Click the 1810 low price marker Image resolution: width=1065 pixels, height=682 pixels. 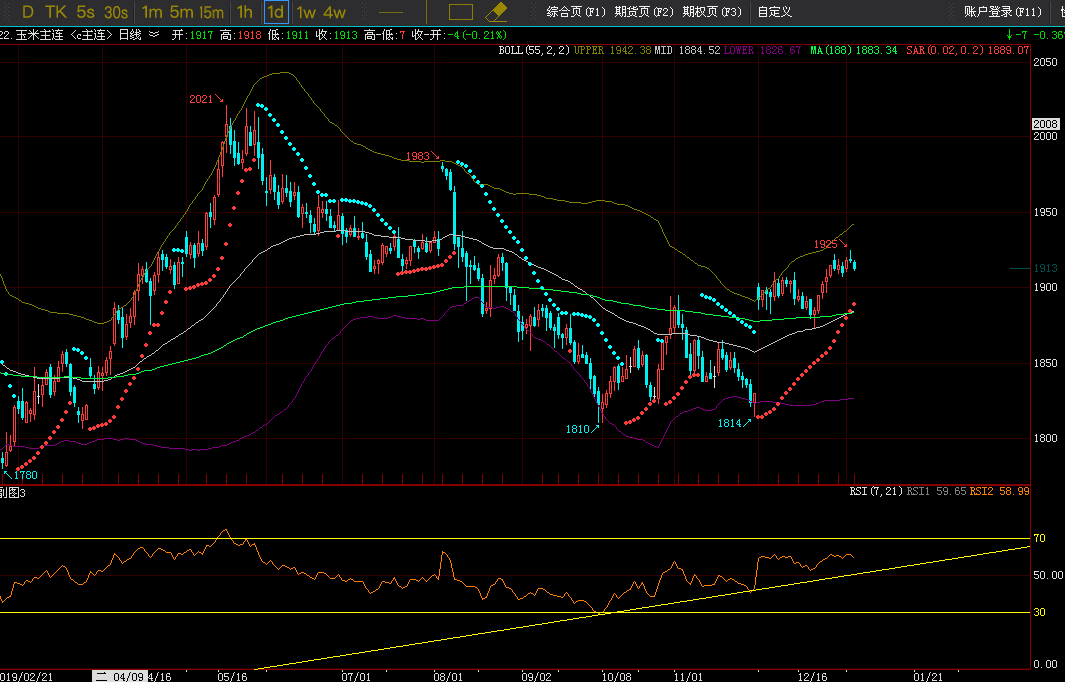pos(577,429)
